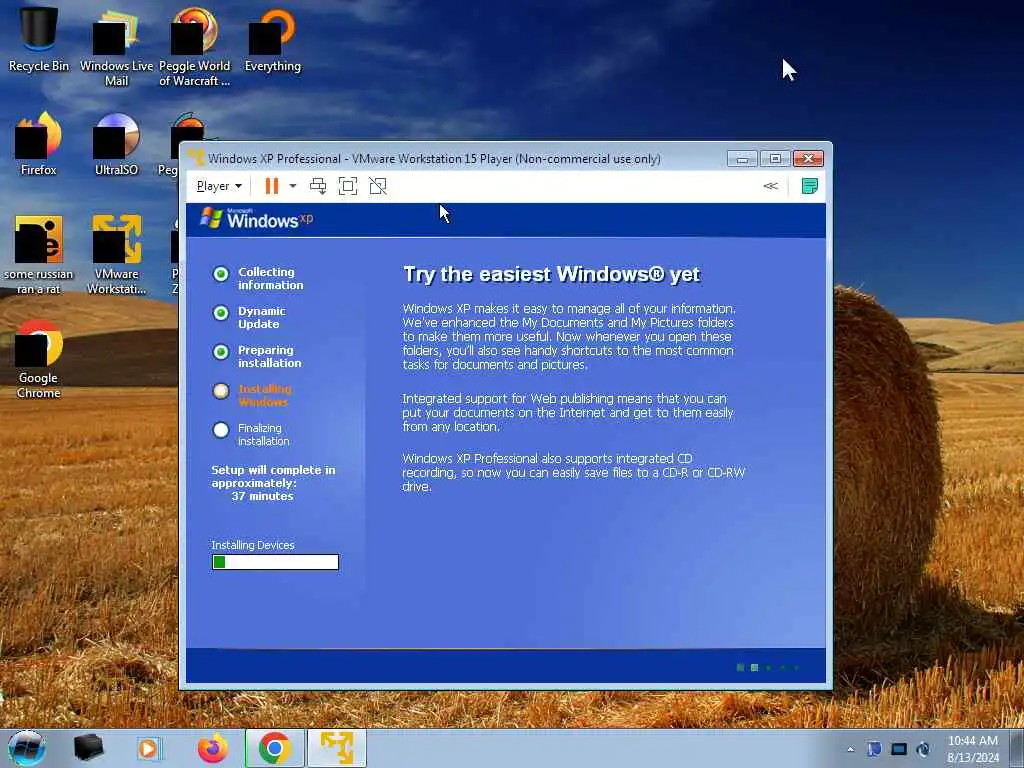Select Windows Live Mail desktop icon
The width and height of the screenshot is (1024, 768).
(x=116, y=47)
